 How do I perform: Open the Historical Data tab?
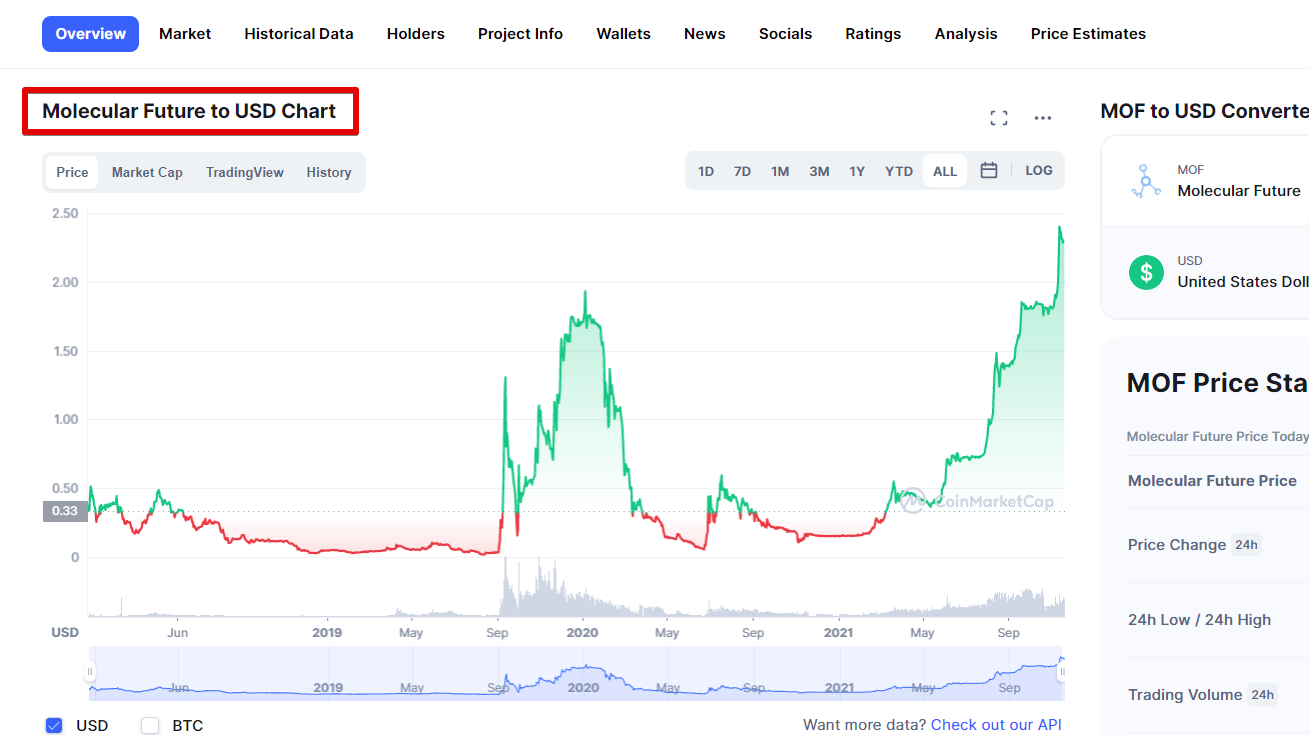click(x=299, y=34)
